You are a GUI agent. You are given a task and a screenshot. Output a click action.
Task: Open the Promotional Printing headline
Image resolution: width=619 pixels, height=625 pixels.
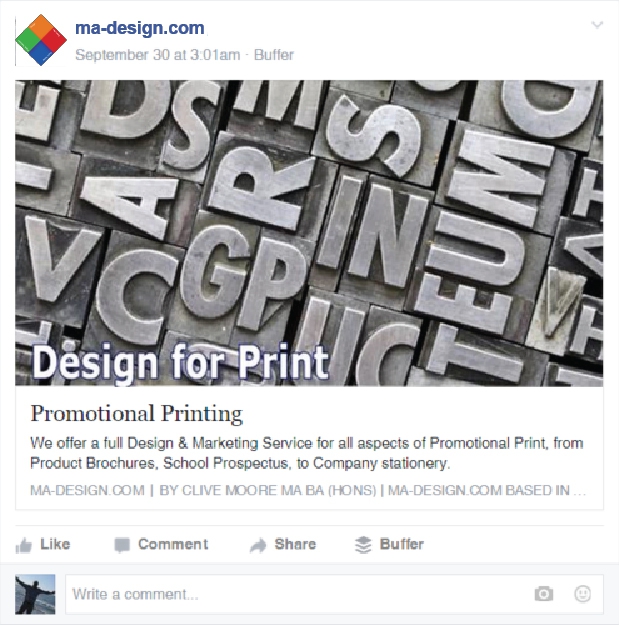point(136,413)
